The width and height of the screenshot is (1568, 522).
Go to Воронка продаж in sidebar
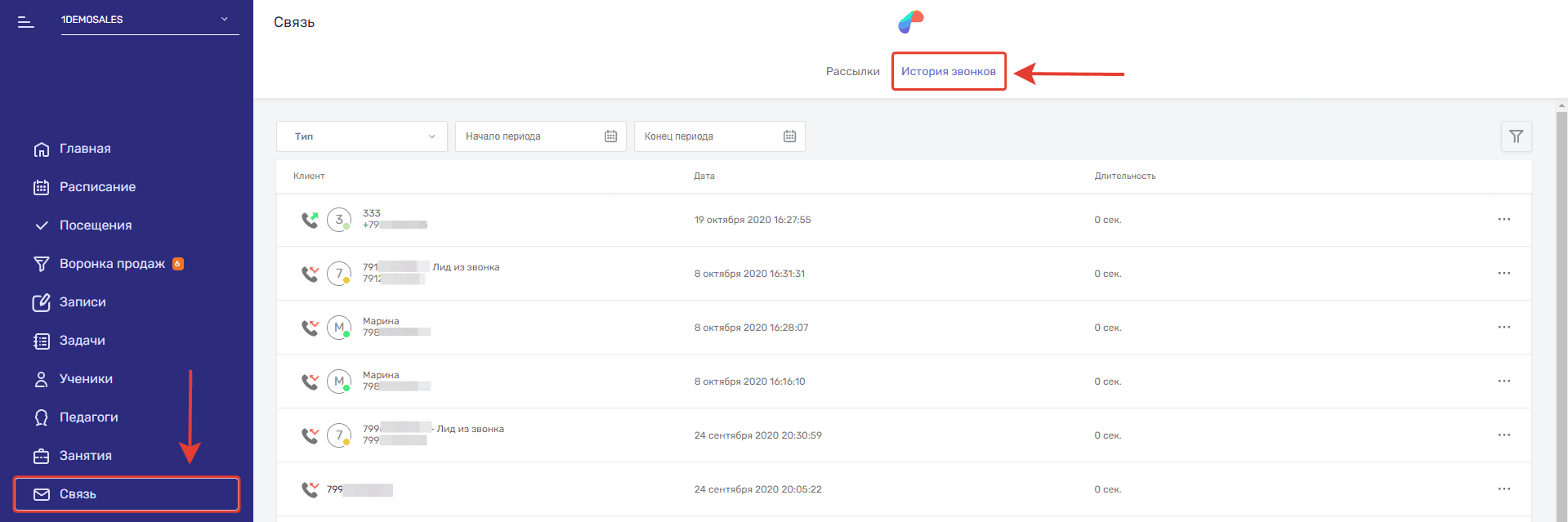pyautogui.click(x=112, y=264)
